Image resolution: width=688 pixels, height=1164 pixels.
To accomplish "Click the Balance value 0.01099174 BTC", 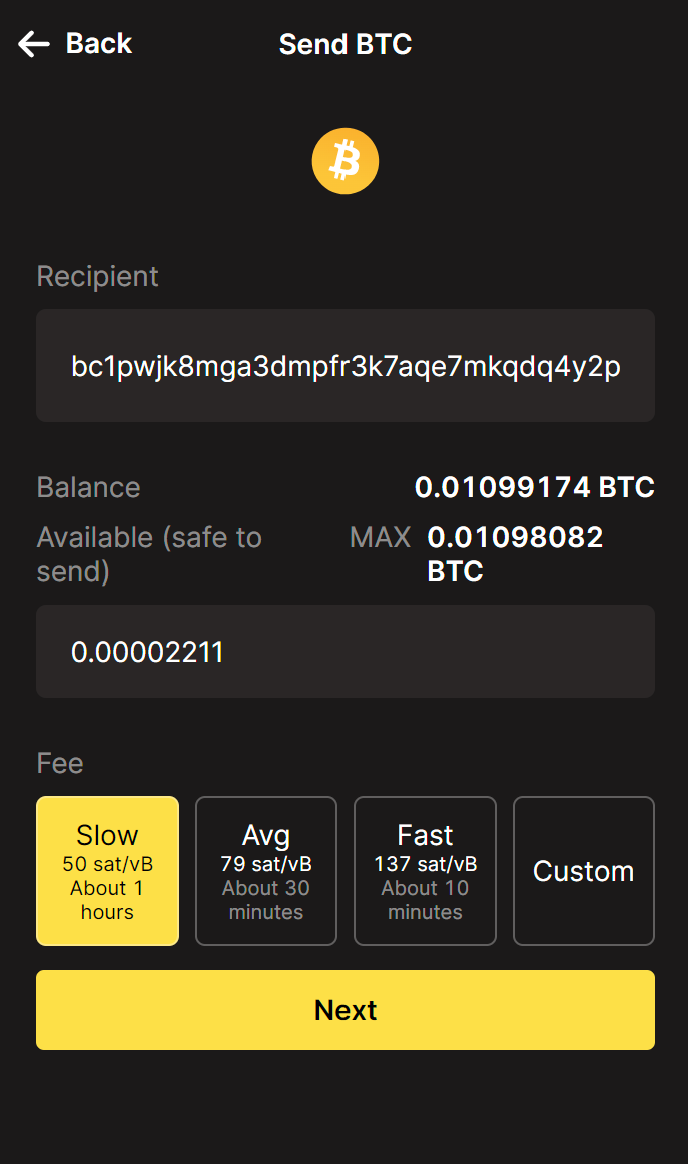I will (534, 487).
